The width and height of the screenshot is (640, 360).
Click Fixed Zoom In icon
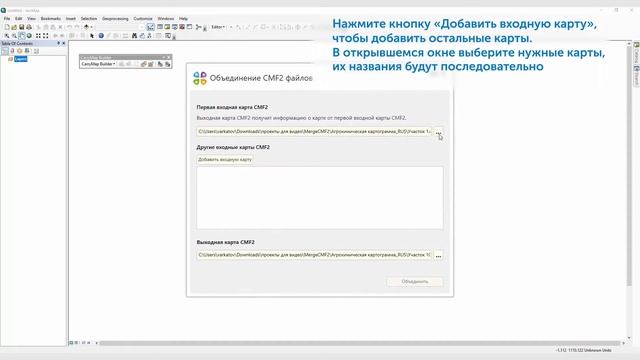point(38,36)
